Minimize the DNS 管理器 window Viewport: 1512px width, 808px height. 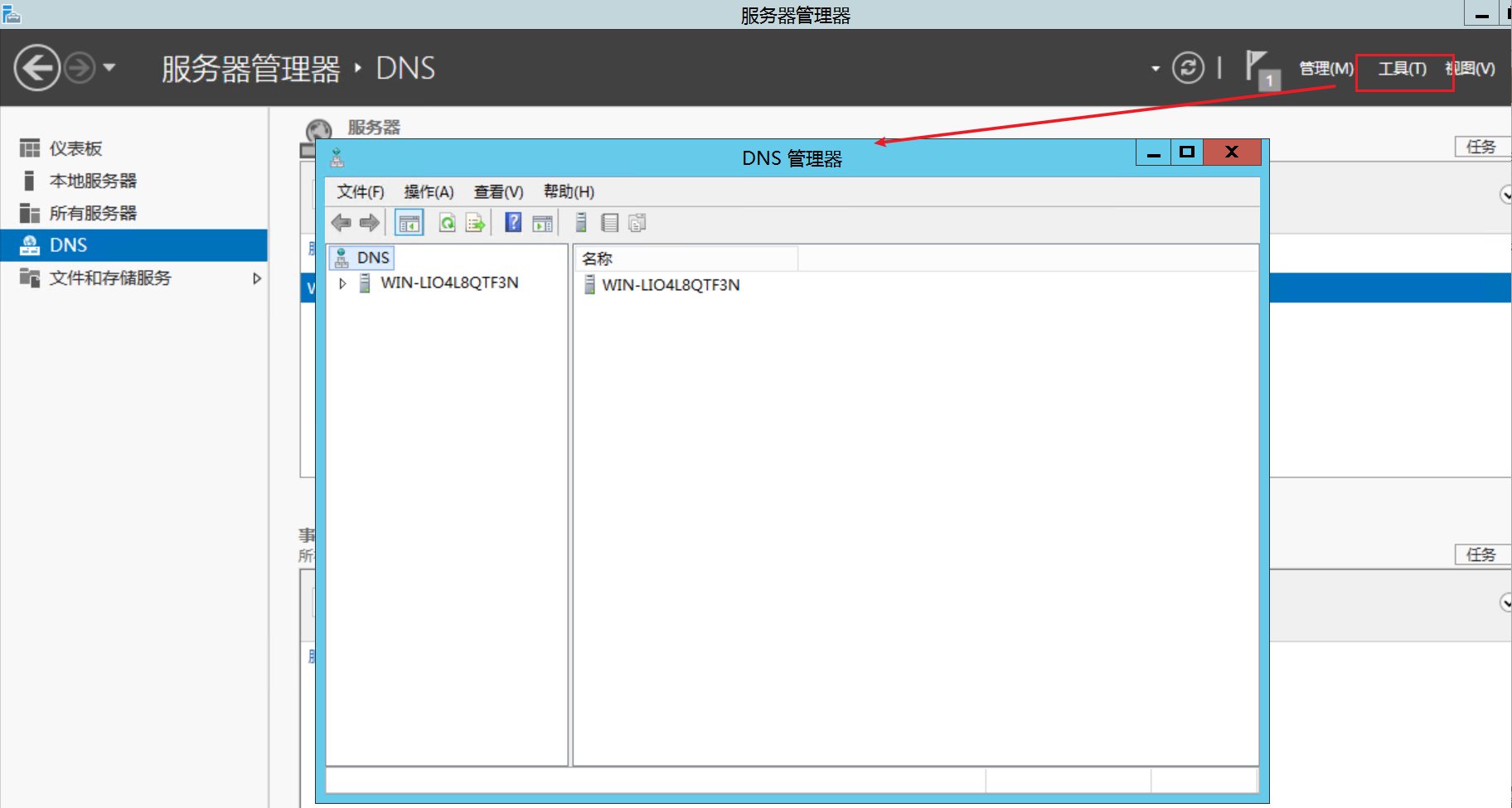tap(1153, 152)
